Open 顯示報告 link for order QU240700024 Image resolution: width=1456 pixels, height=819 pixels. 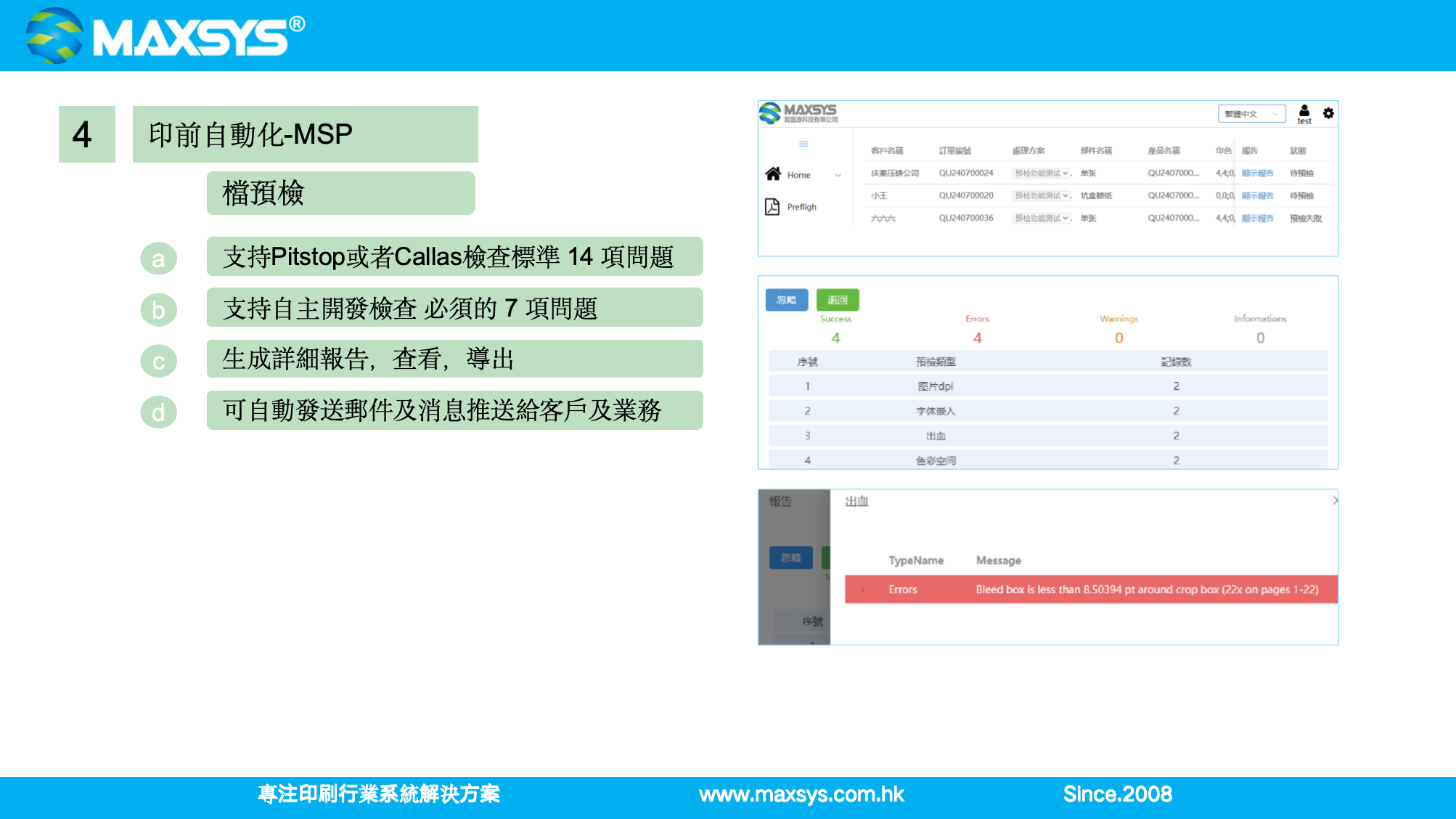(x=1257, y=174)
